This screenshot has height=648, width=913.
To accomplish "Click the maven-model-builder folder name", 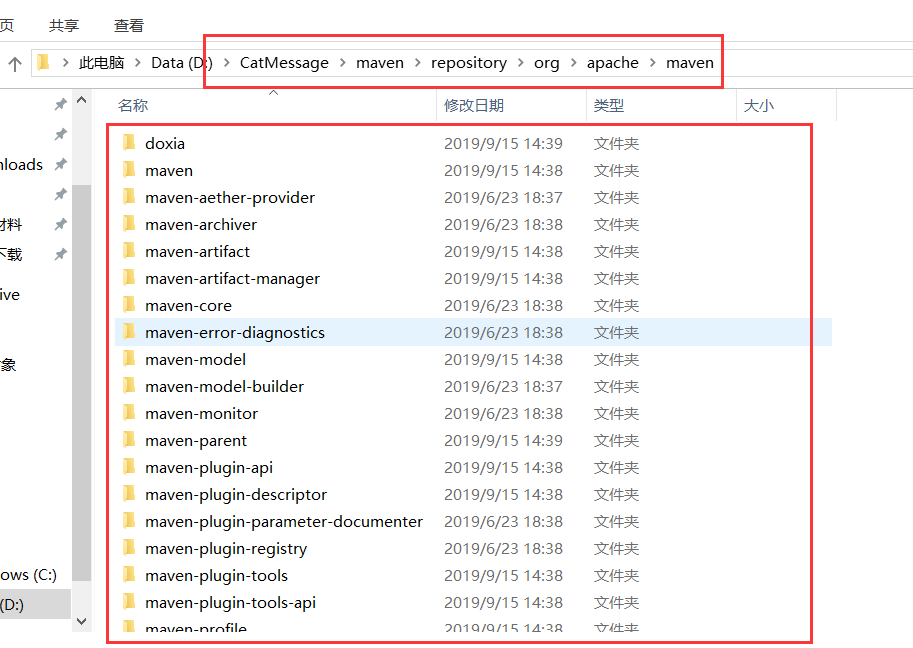I will (x=224, y=387).
